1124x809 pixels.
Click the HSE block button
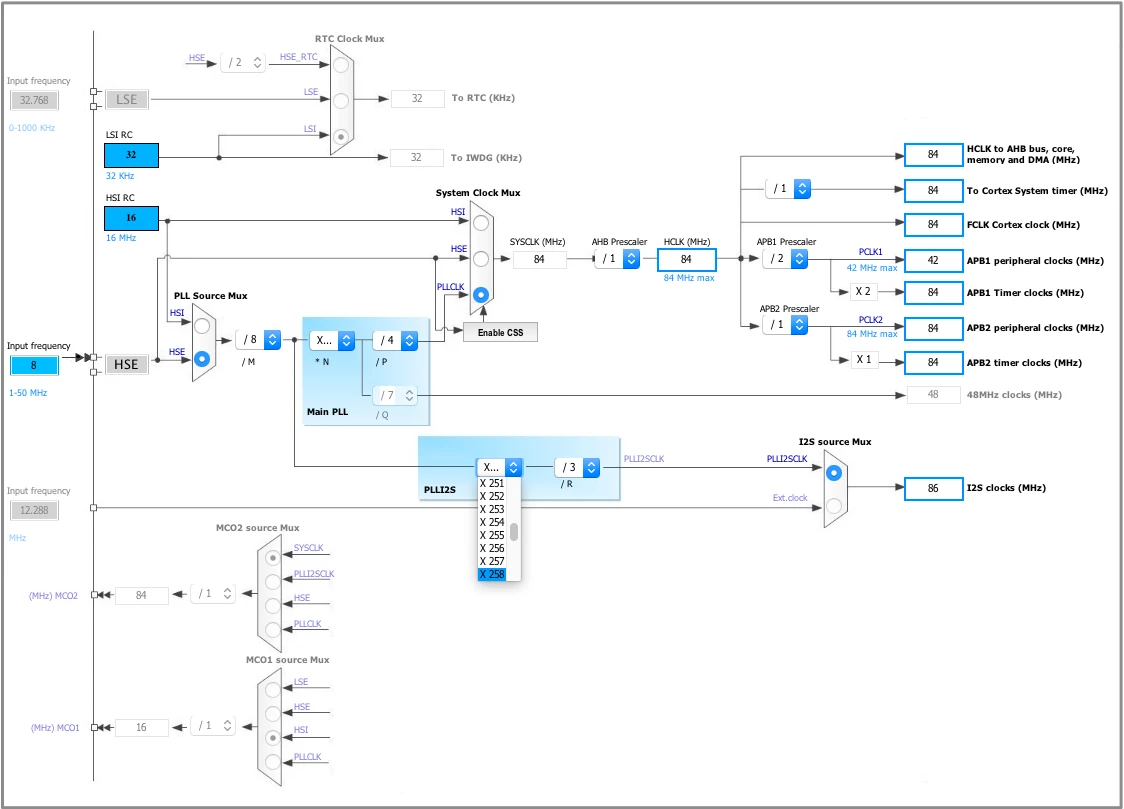coord(126,365)
